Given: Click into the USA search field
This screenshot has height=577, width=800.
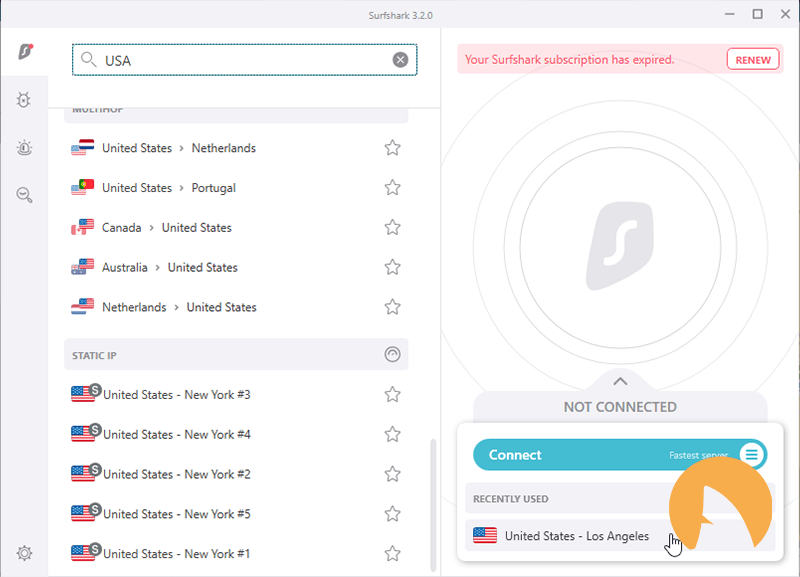Looking at the screenshot, I should pyautogui.click(x=244, y=60).
